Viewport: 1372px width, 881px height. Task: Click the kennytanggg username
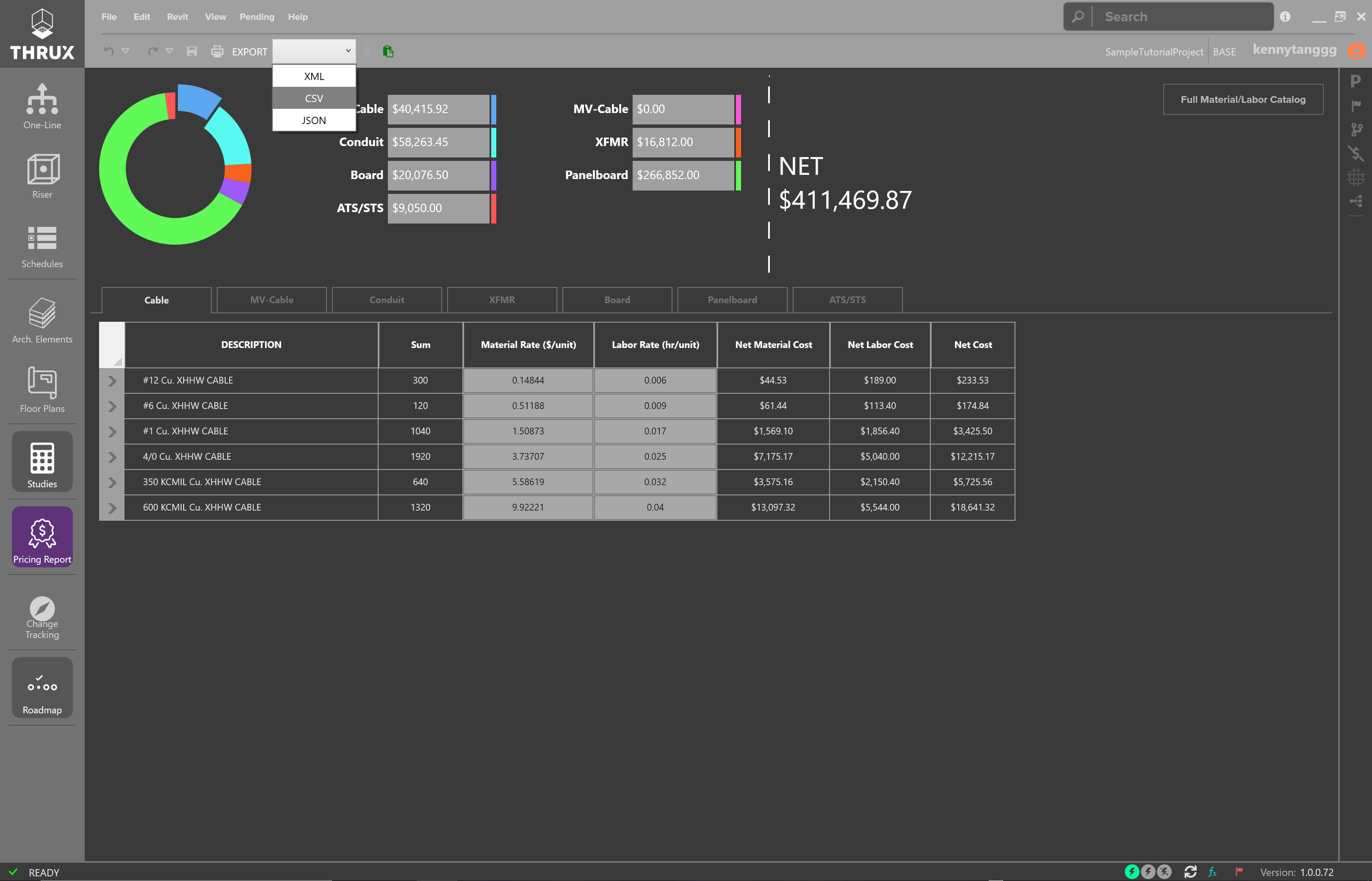(1294, 50)
